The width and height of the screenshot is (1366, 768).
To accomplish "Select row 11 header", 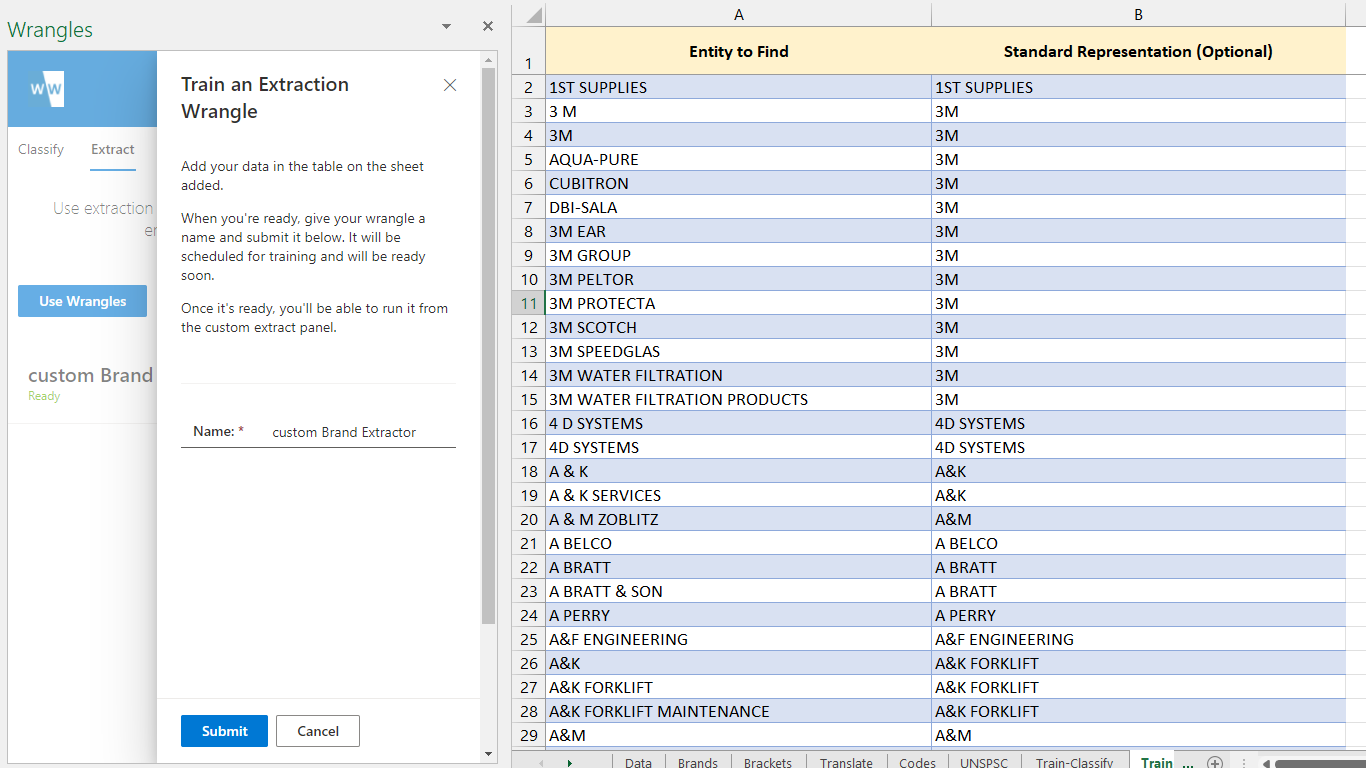I will [528, 303].
